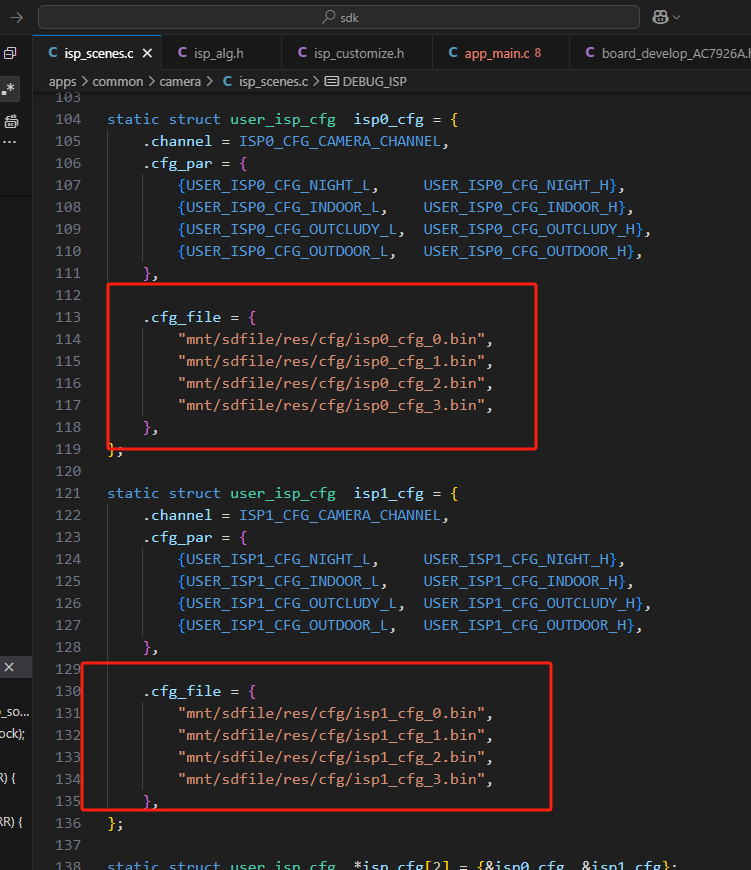Switch to the isp_customize.h tab
The width and height of the screenshot is (751, 870).
[x=359, y=53]
